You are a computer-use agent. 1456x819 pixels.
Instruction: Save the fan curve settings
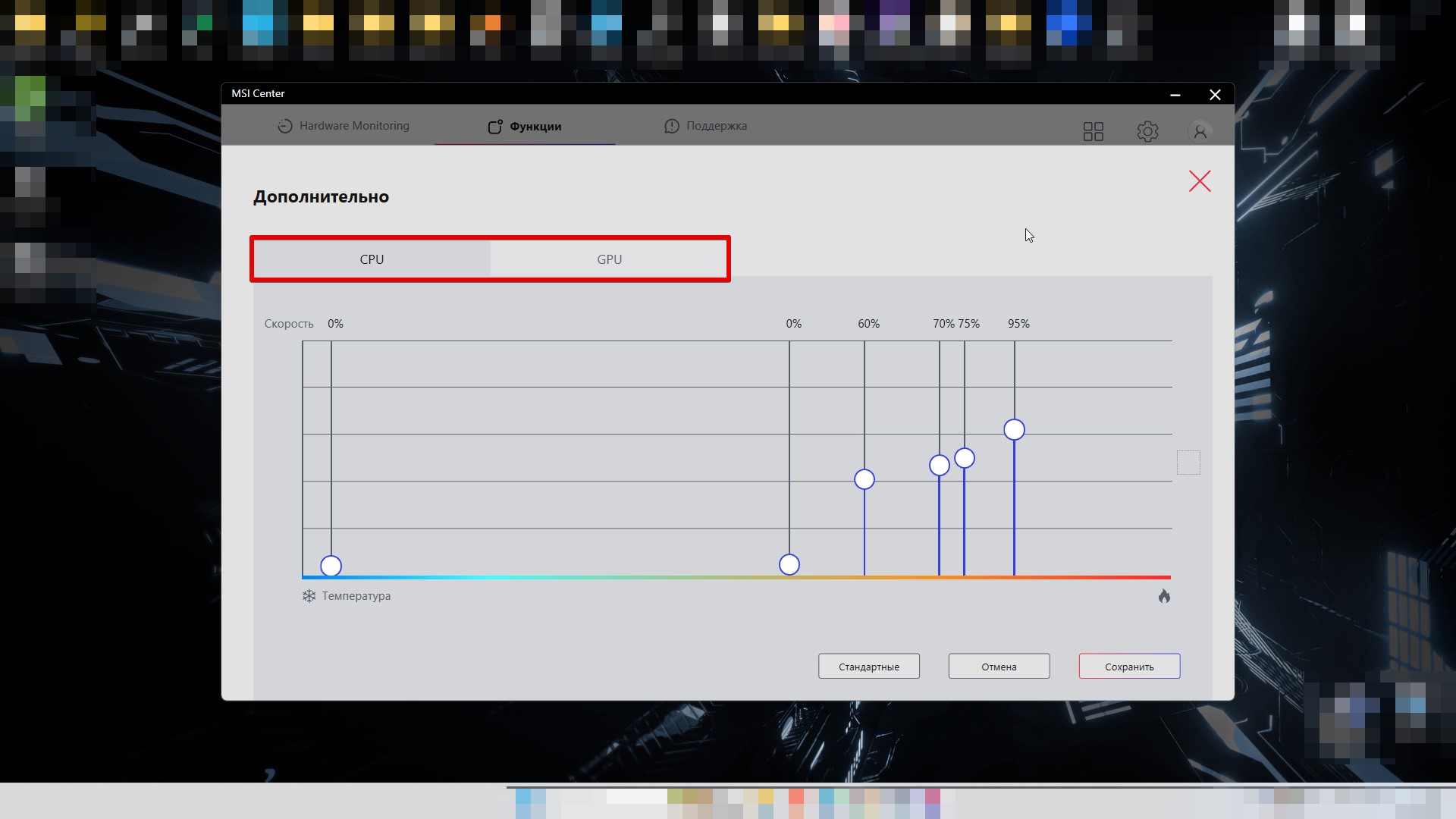click(x=1129, y=666)
